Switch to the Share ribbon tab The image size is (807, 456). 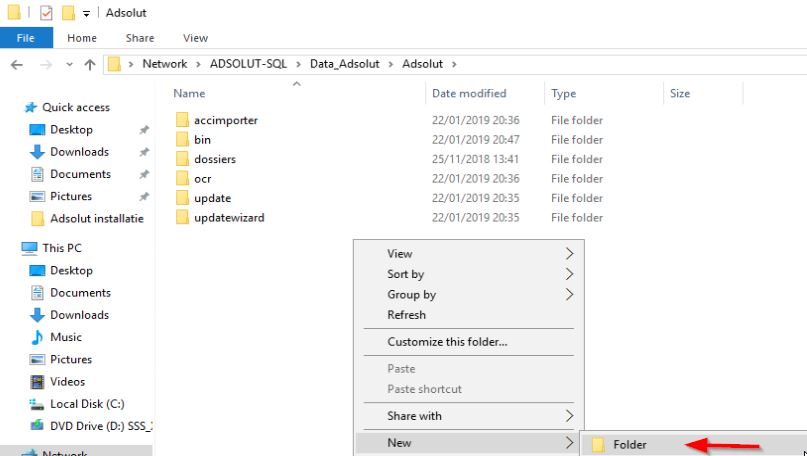(140, 38)
